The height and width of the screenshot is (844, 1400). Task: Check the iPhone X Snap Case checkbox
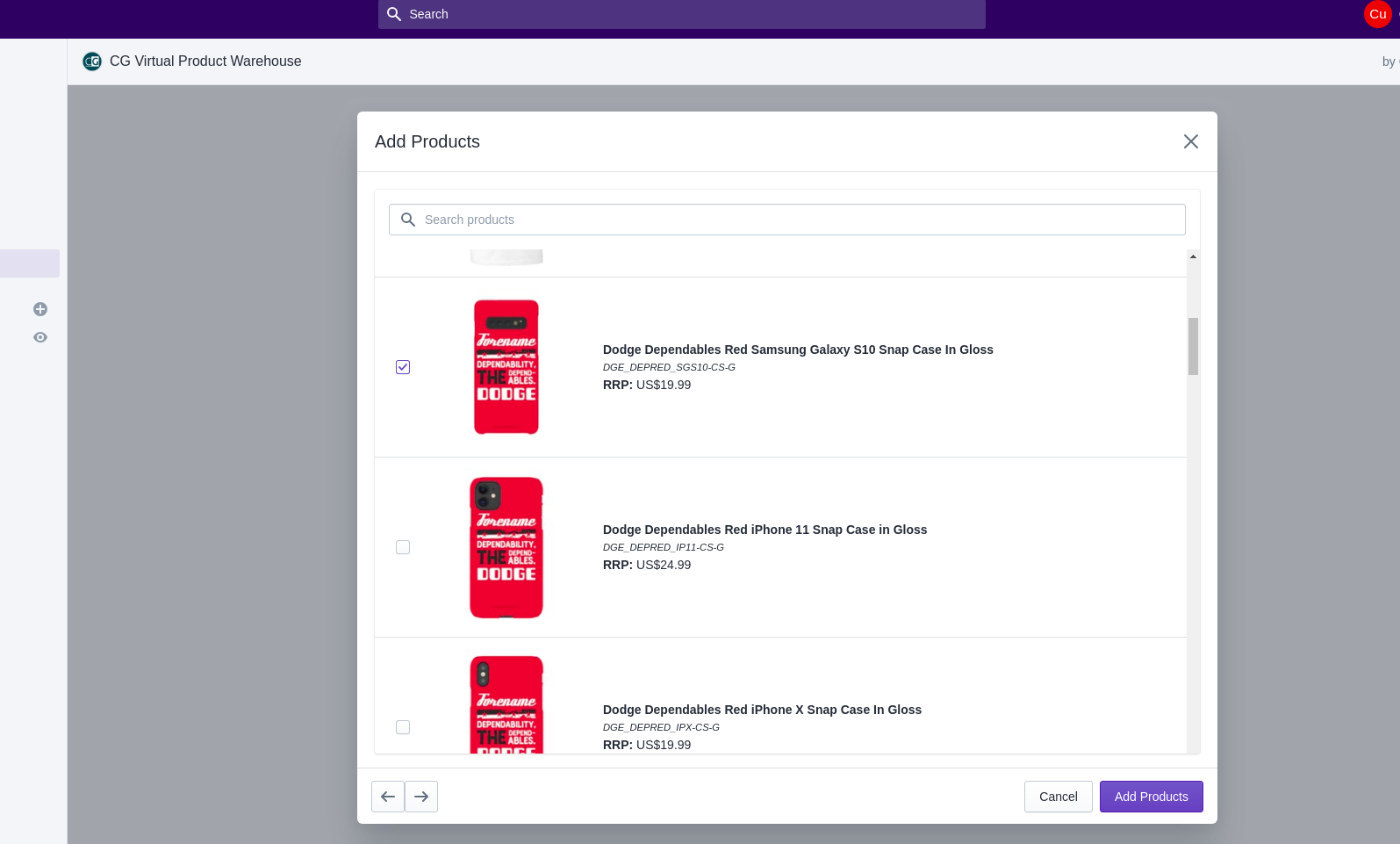coord(403,727)
